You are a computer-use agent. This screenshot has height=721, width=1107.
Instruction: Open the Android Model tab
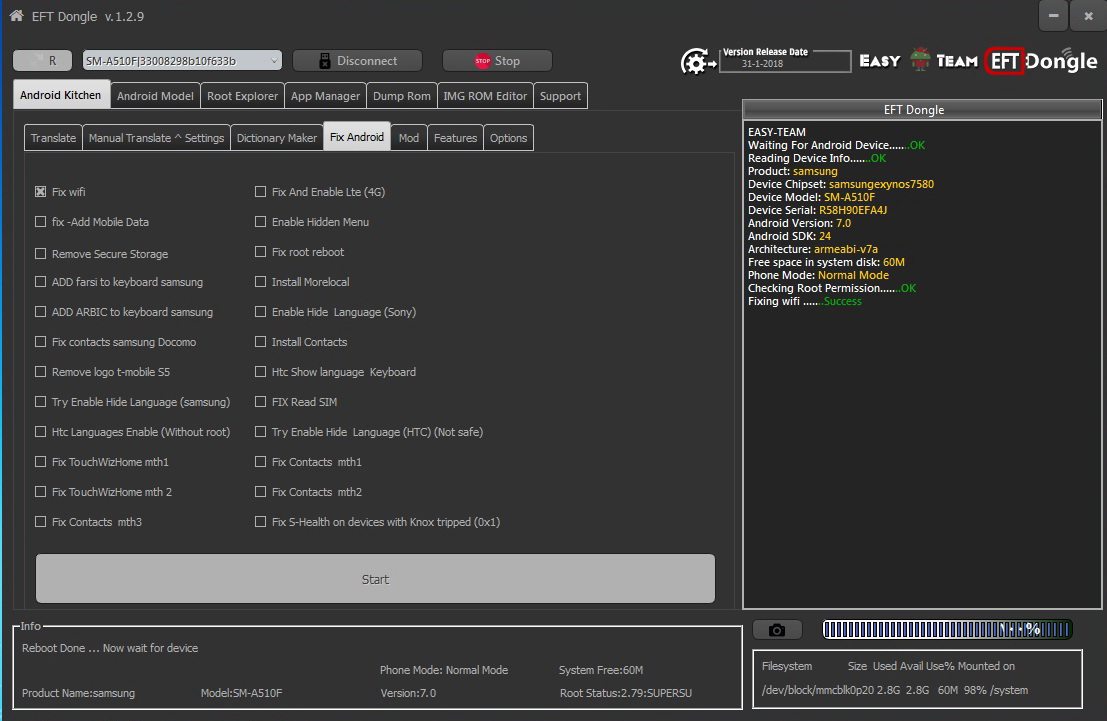click(155, 96)
